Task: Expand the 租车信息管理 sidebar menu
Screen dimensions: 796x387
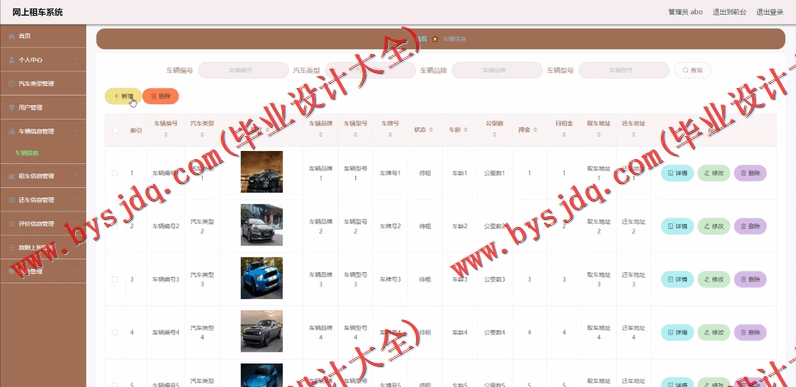Action: (x=43, y=176)
